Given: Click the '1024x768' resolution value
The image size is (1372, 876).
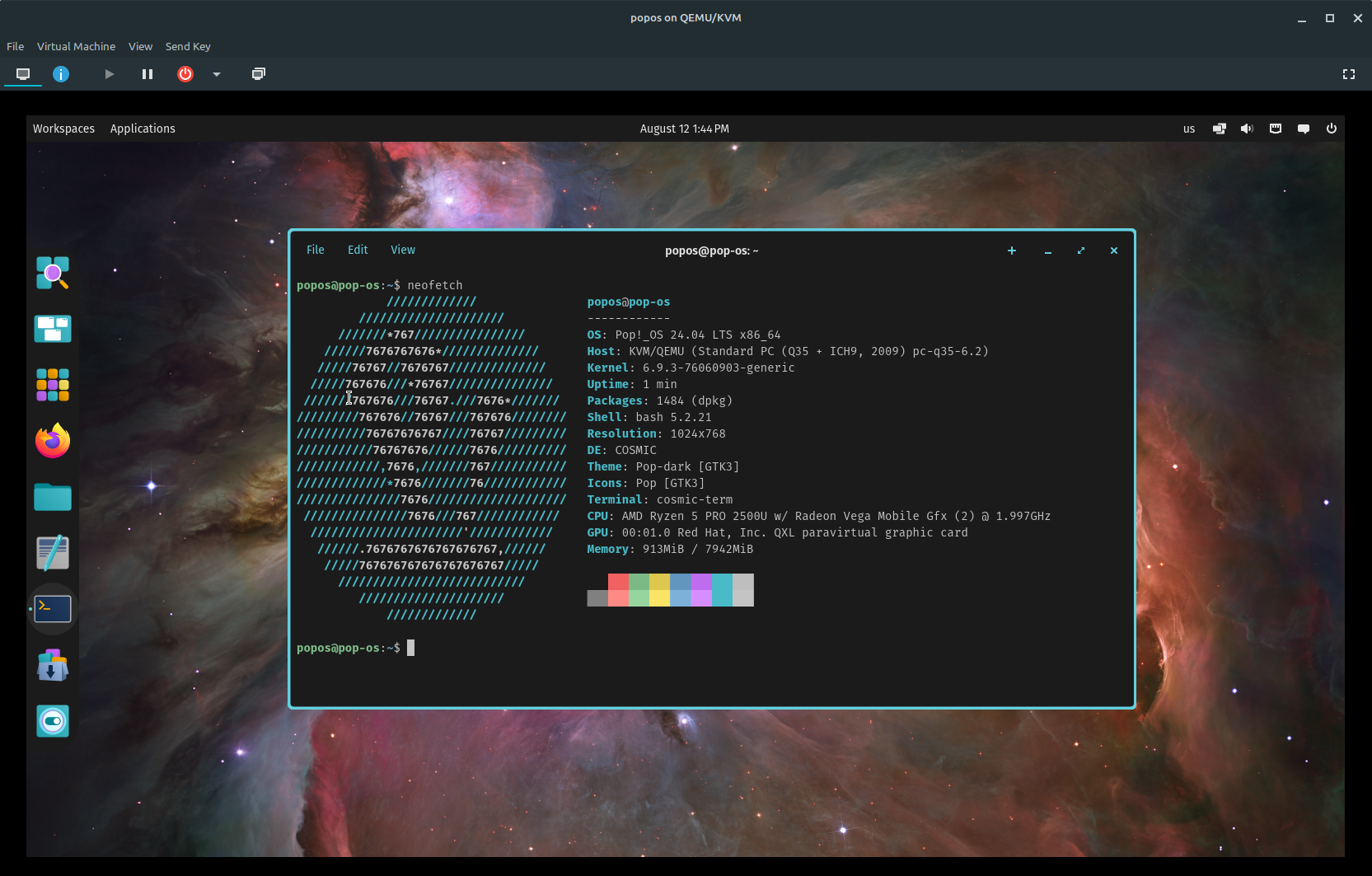Looking at the screenshot, I should tap(698, 433).
